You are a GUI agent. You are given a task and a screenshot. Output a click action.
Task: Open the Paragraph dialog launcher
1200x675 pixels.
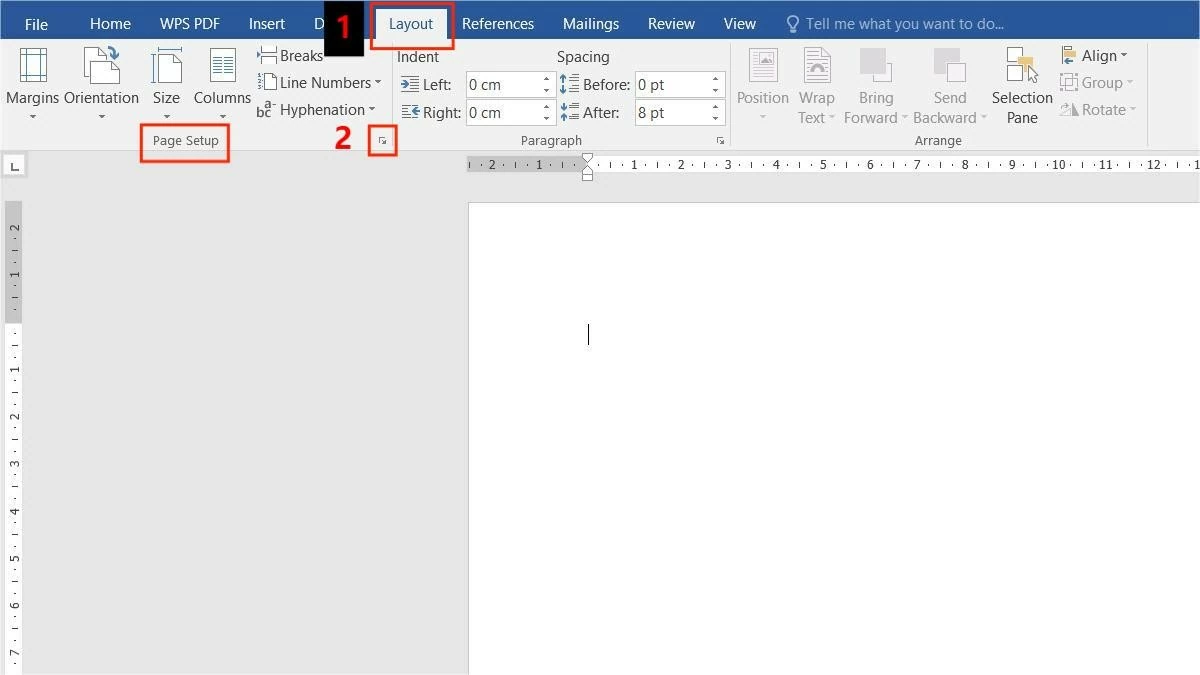[720, 141]
